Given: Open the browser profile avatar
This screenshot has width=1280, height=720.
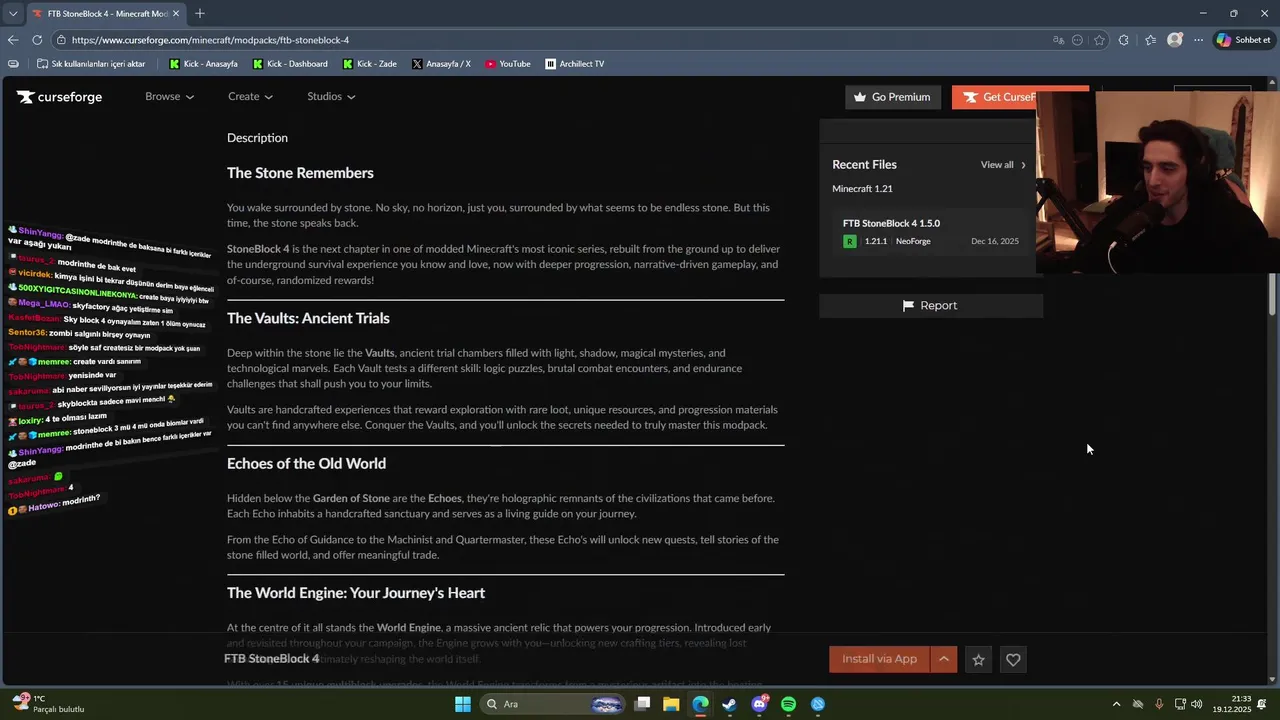Looking at the screenshot, I should tap(1175, 40).
